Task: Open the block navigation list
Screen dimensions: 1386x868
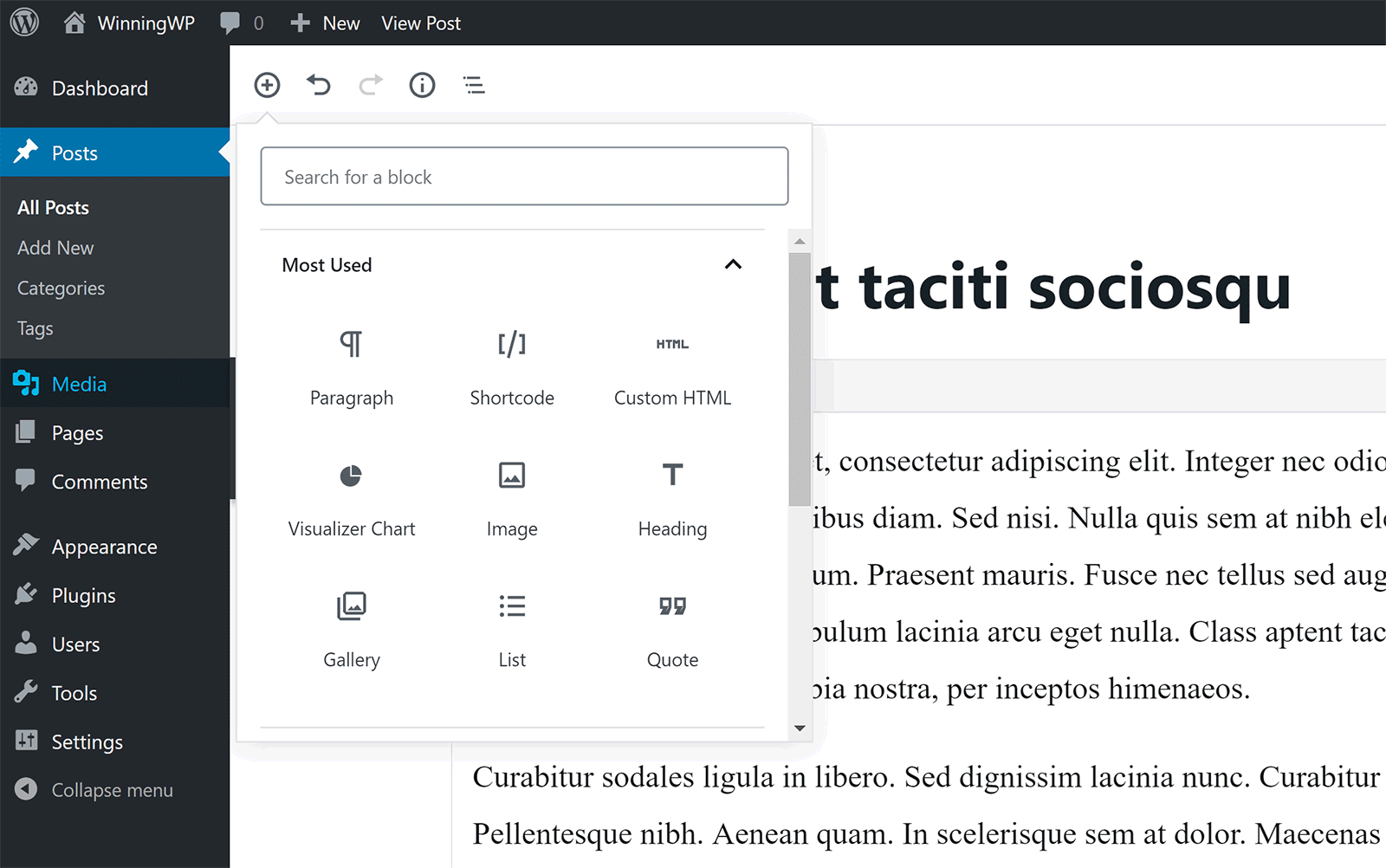Action: tap(474, 85)
